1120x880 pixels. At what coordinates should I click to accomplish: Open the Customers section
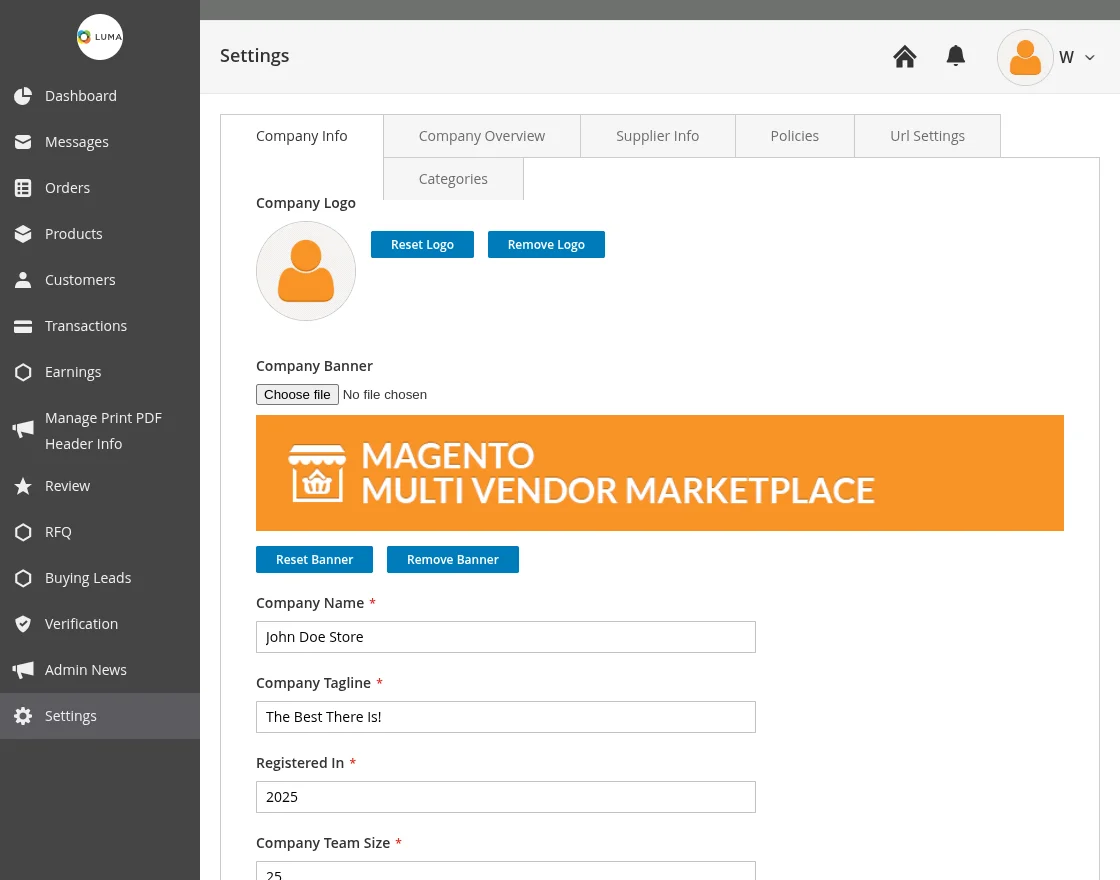pos(80,279)
